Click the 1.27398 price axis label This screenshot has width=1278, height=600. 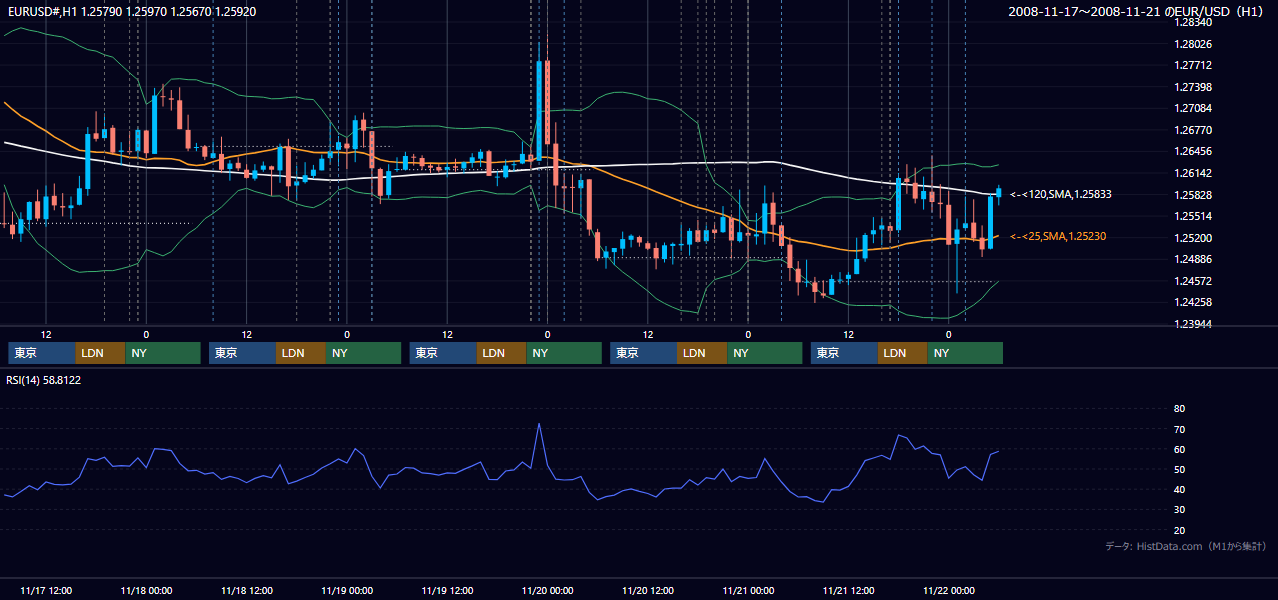(1194, 88)
